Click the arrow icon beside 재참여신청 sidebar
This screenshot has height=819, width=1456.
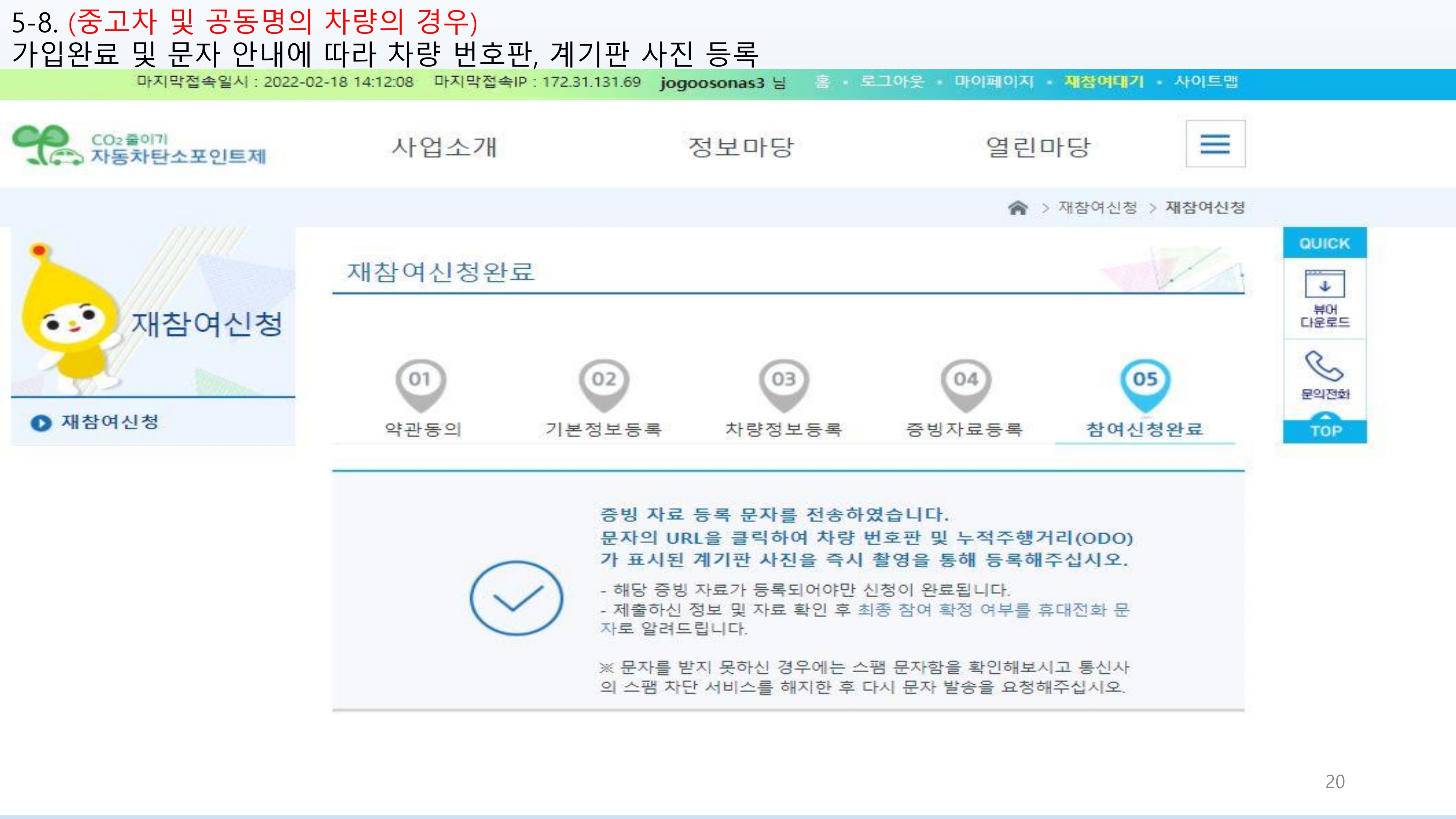[41, 423]
